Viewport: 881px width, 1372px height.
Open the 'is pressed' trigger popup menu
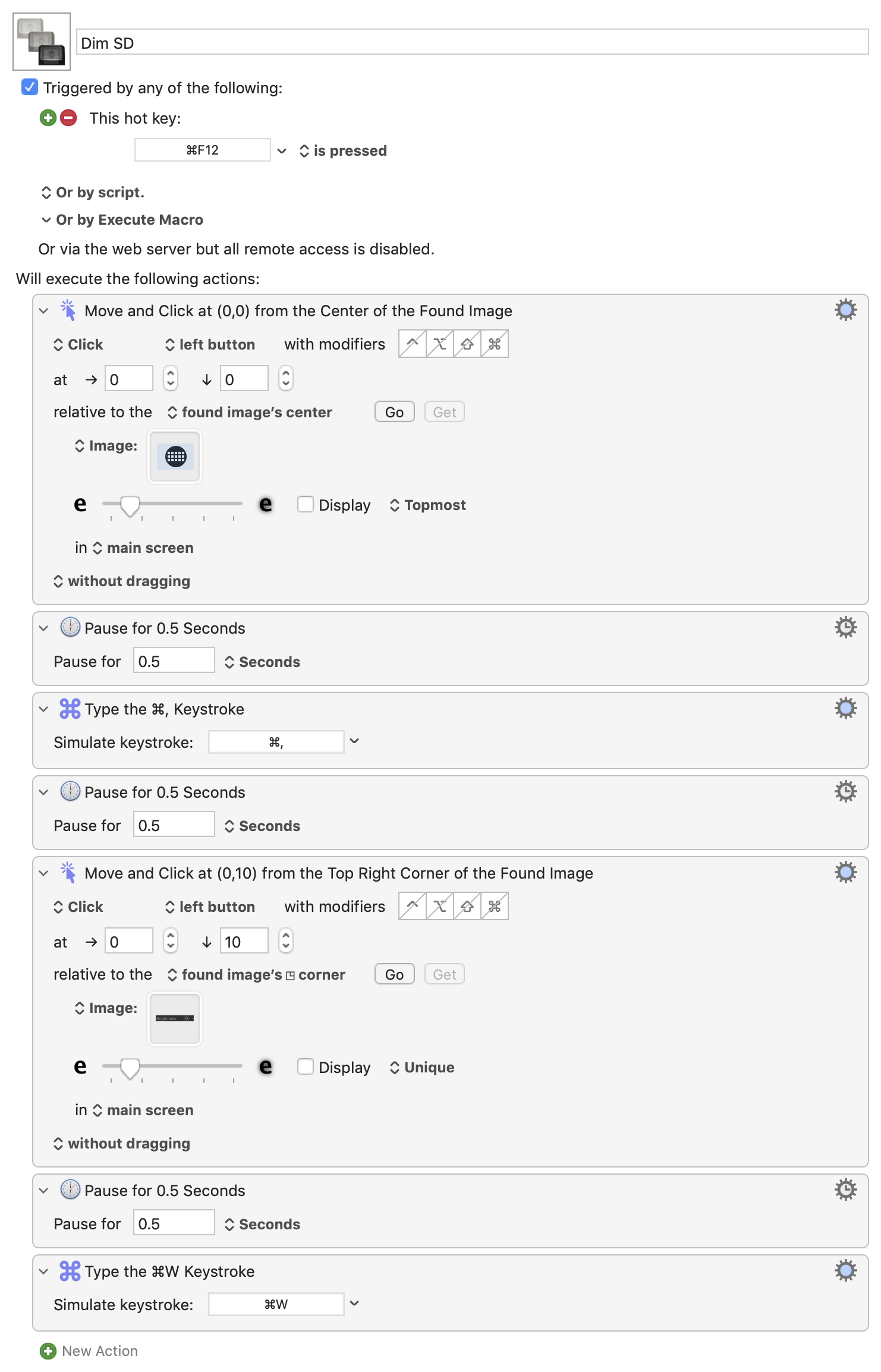[343, 150]
